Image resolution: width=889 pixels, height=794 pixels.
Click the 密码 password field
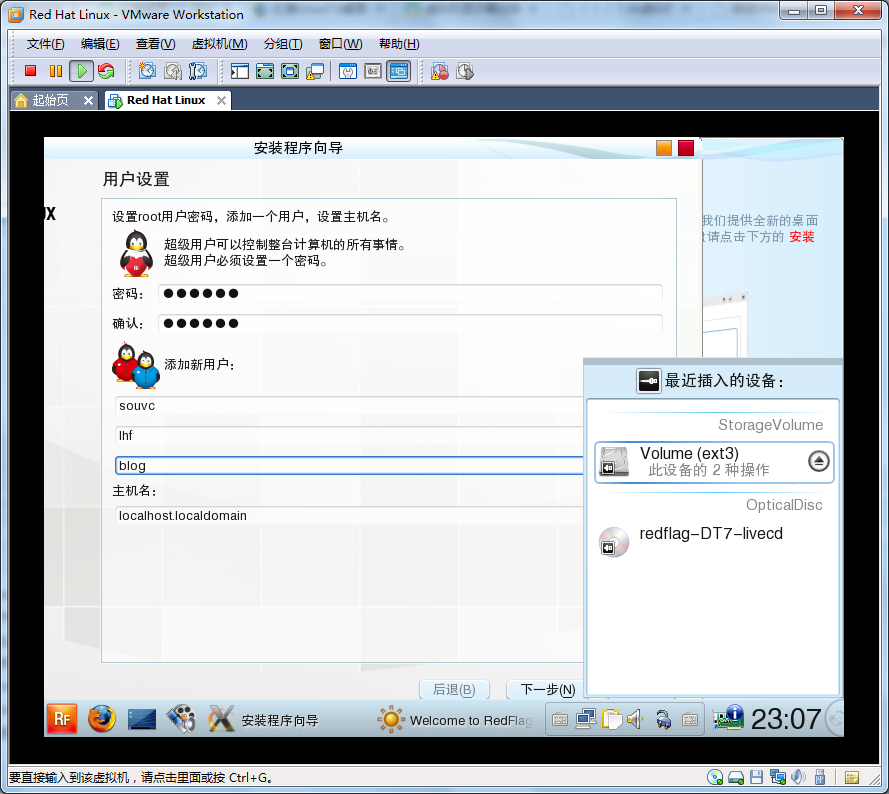[410, 294]
